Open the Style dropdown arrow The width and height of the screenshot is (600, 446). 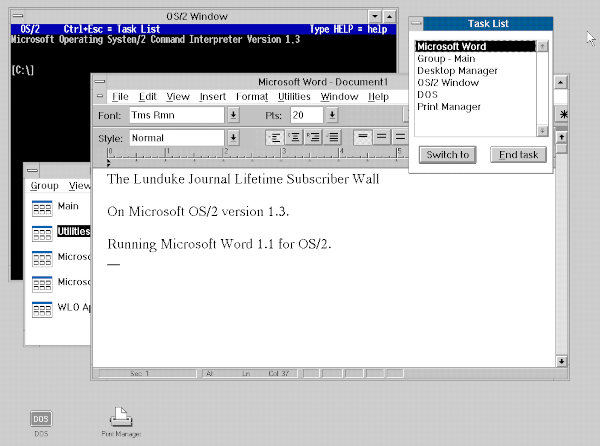(233, 138)
